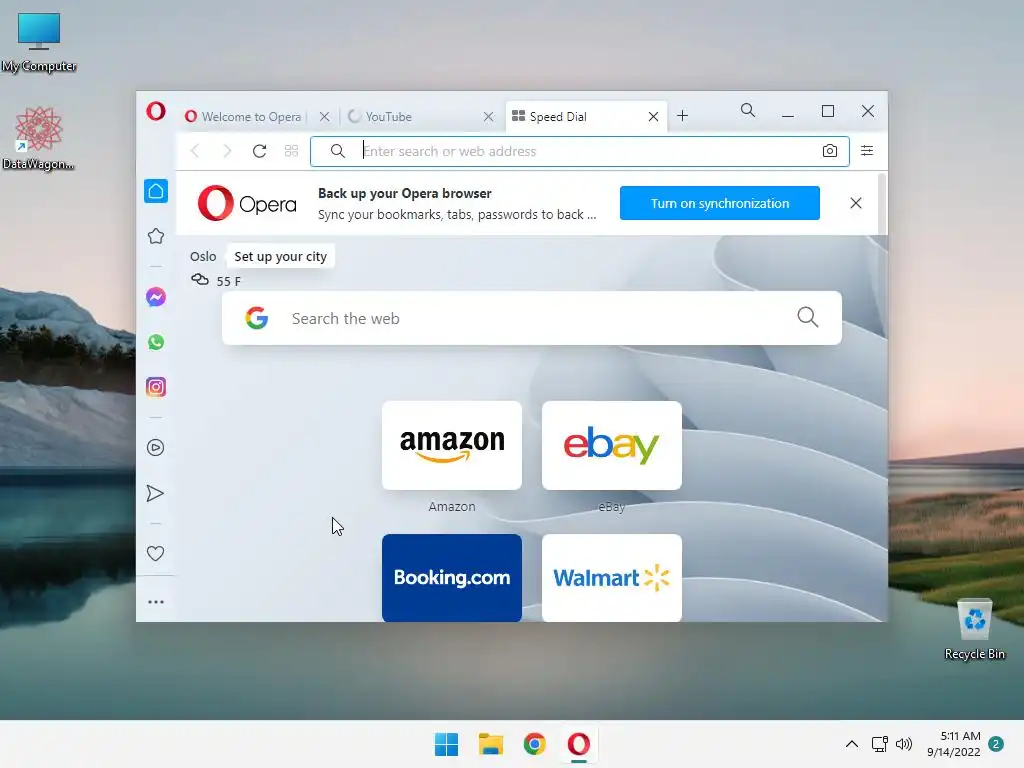Viewport: 1024px width, 768px height.
Task: Open My Flow arrow icon in the sidebar
Action: [x=155, y=493]
